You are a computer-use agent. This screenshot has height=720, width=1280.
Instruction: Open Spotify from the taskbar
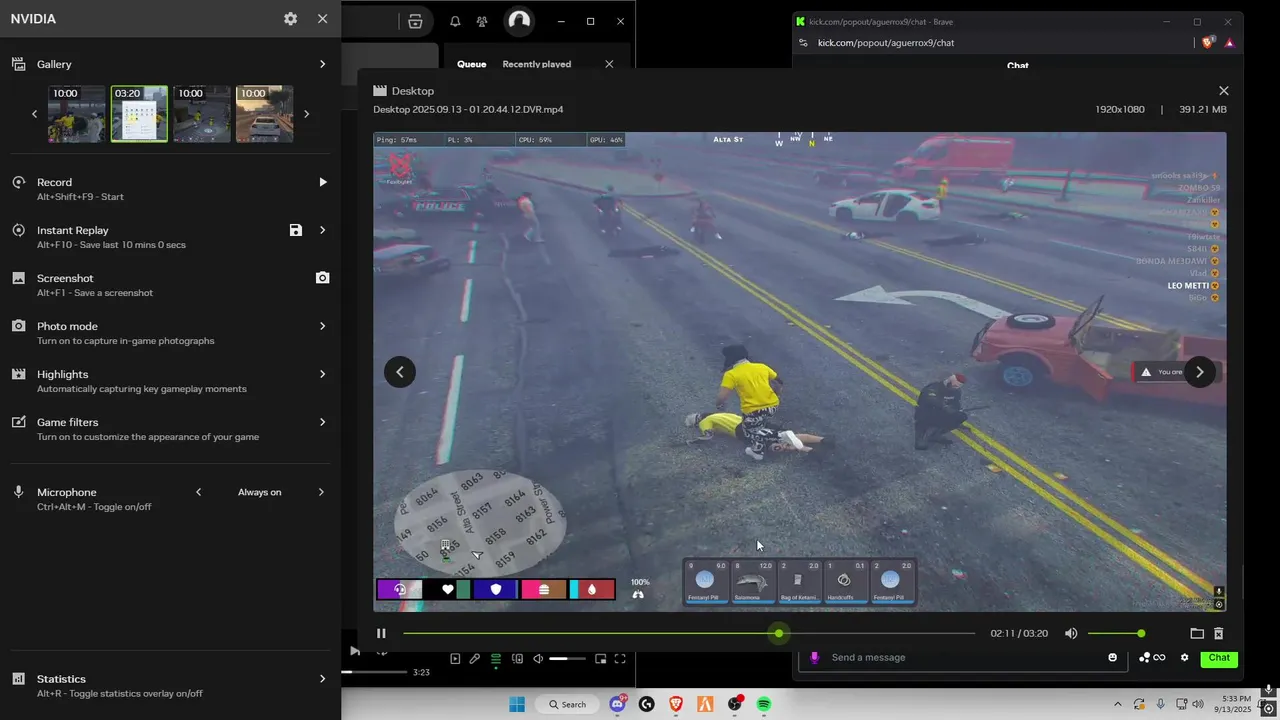click(x=763, y=704)
